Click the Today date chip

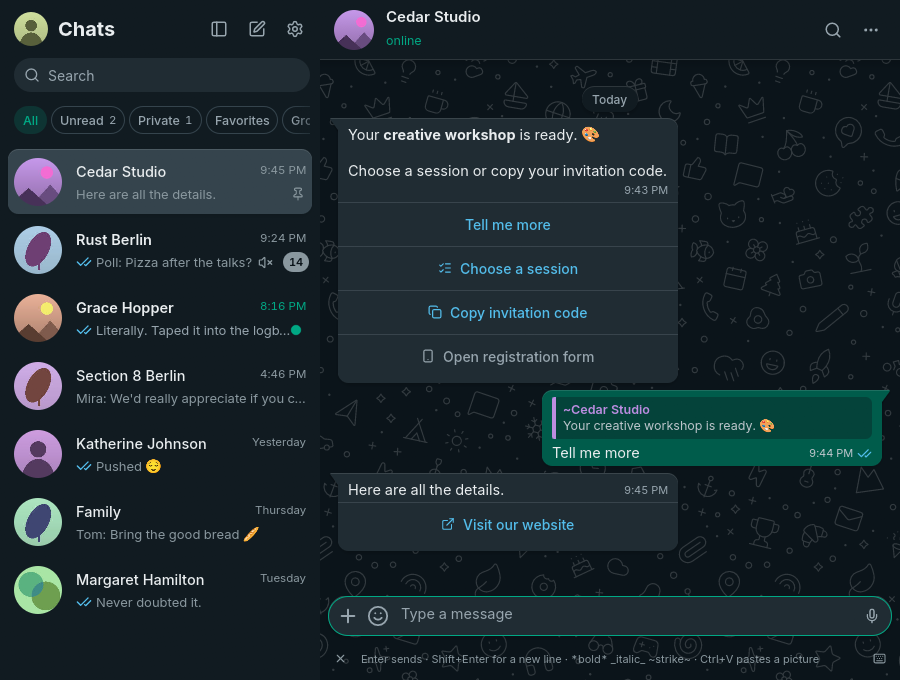[609, 100]
